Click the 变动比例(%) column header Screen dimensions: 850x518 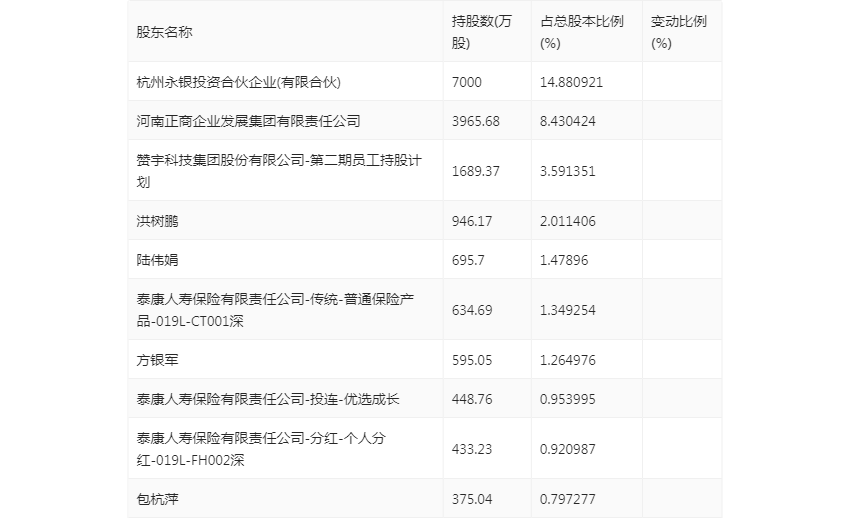(x=679, y=32)
